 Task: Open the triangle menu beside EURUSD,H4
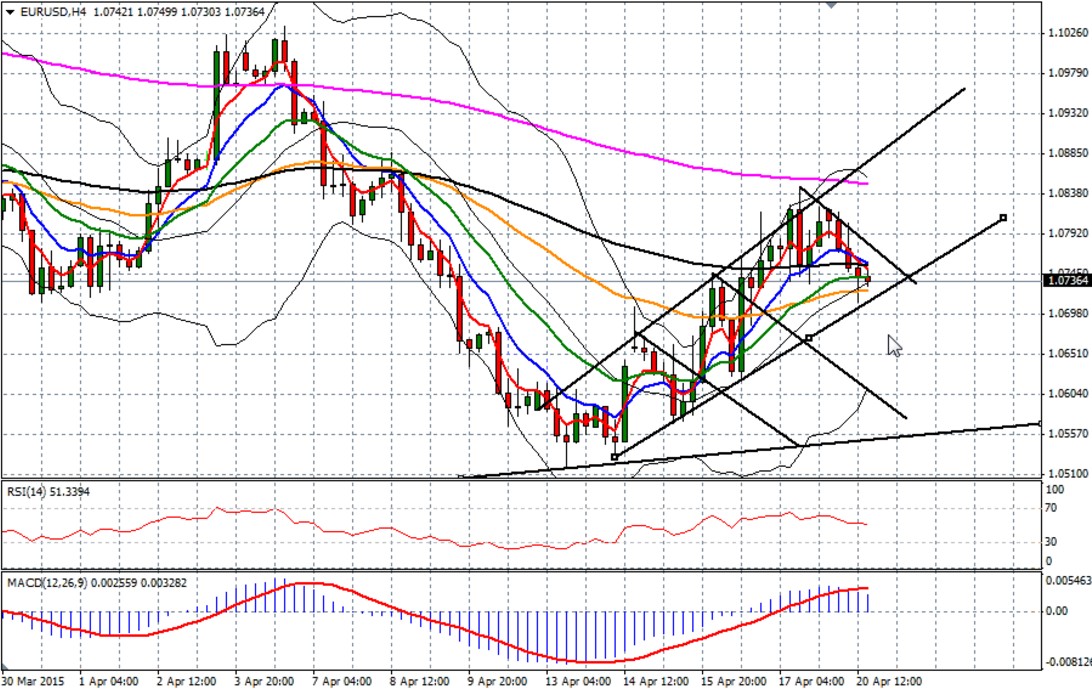(10, 12)
